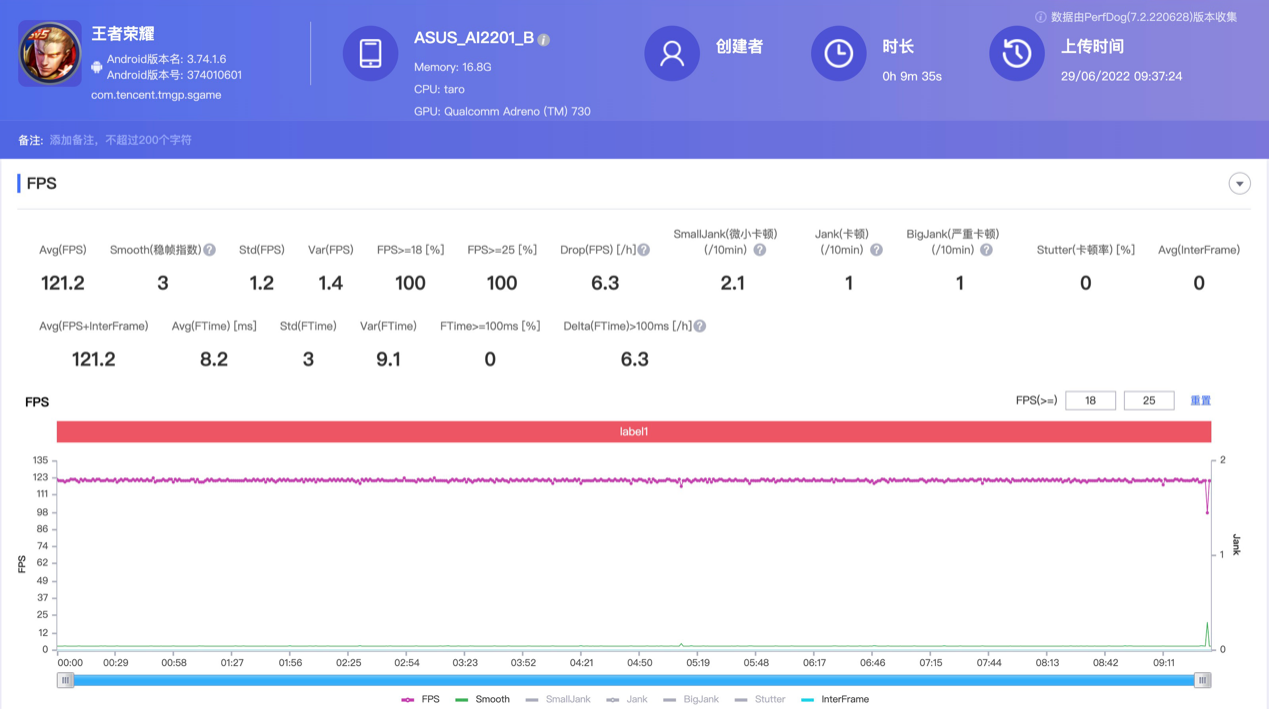Image resolution: width=1269 pixels, height=709 pixels.
Task: Open help icon beside Drop(FPS) [/h]
Action: 644,250
